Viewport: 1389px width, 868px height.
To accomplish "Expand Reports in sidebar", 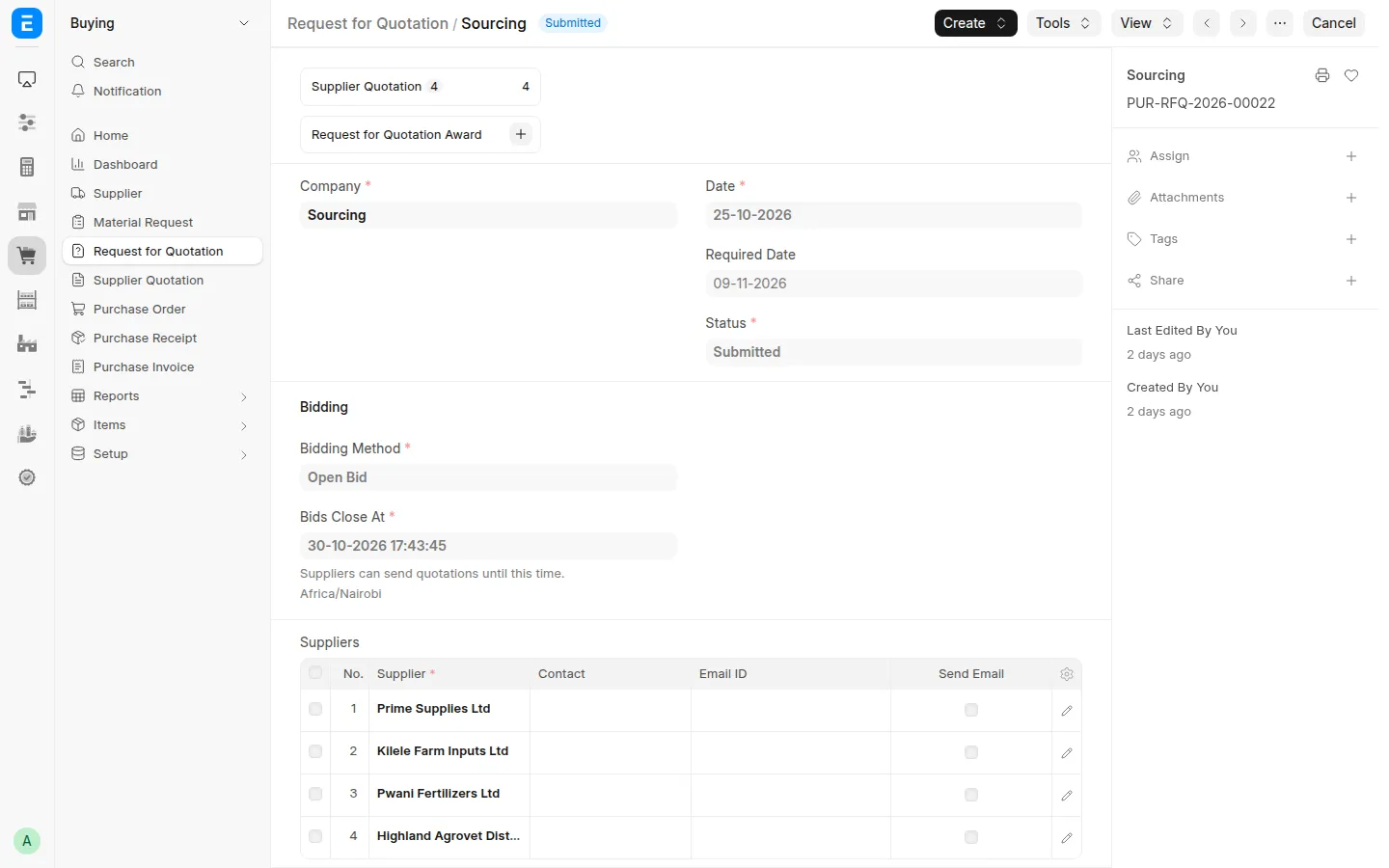I will 244,396.
